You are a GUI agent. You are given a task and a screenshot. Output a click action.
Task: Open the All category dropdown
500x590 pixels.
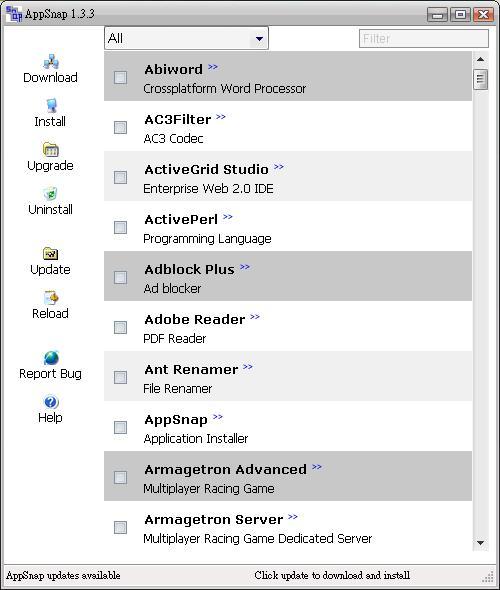[x=186, y=38]
